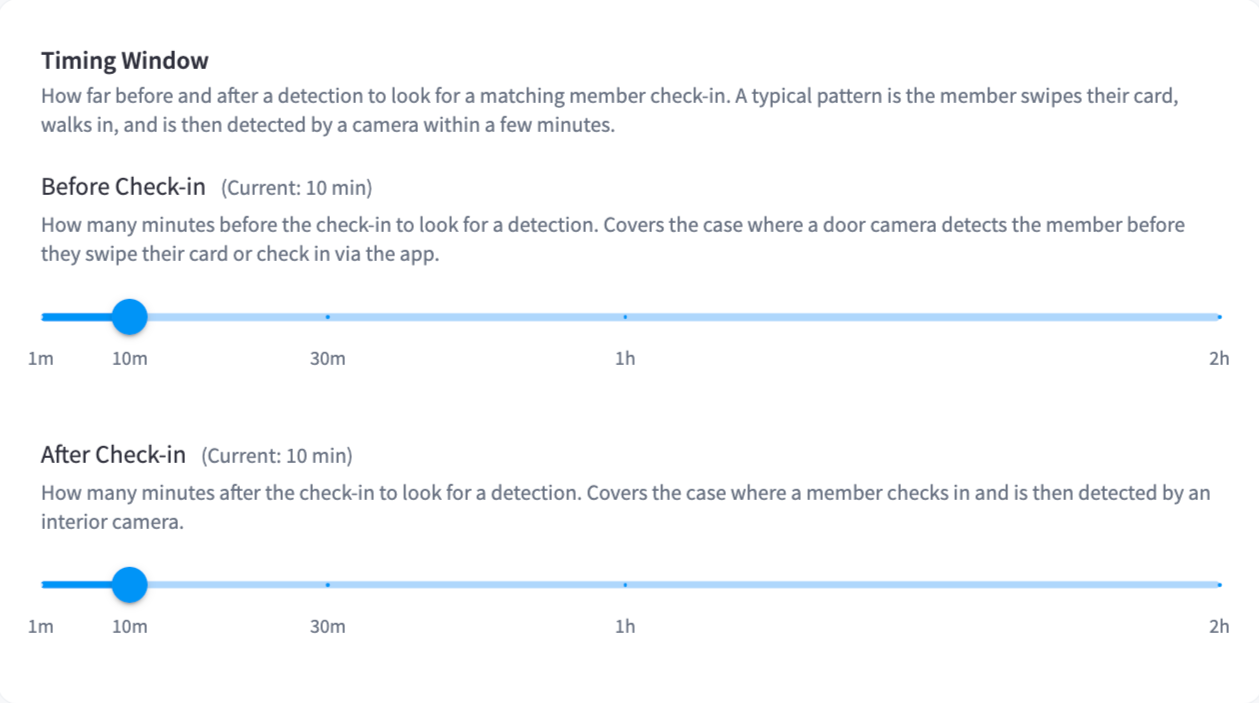Set After Check-in slider to 2h end
Screen dimensions: 1259x703
pos(1219,585)
